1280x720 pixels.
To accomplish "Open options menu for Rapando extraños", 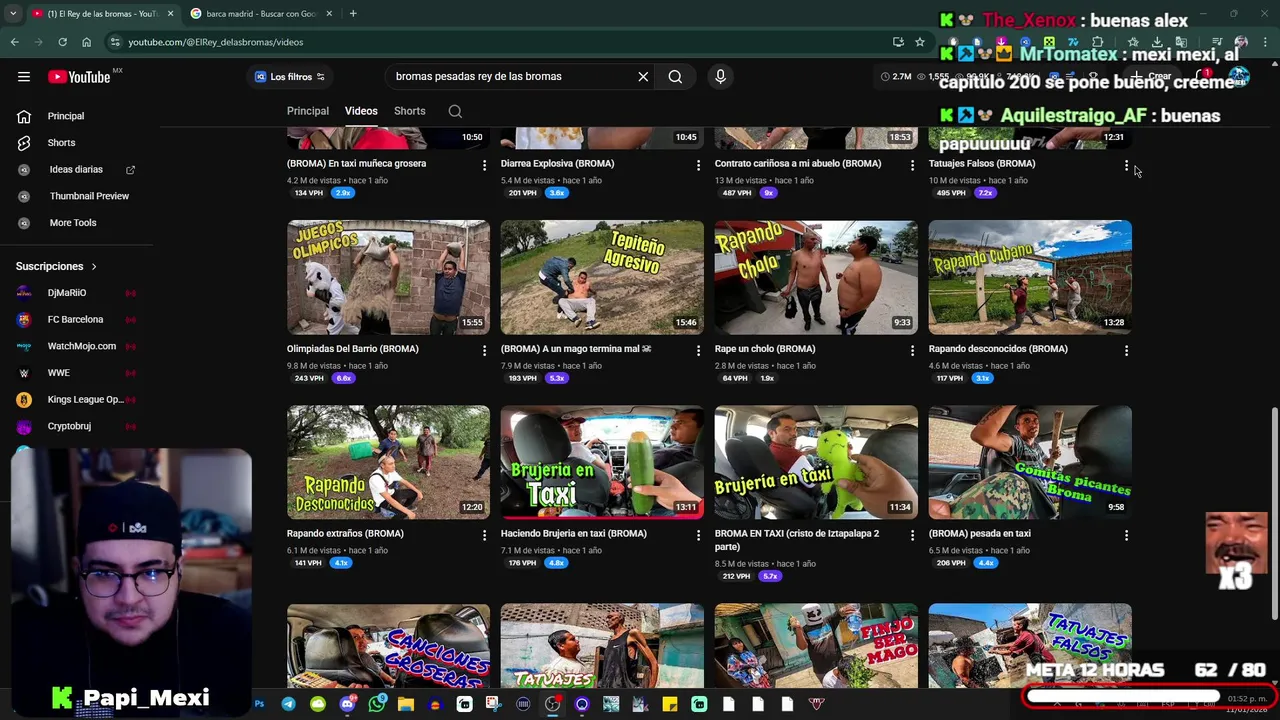I will [484, 536].
